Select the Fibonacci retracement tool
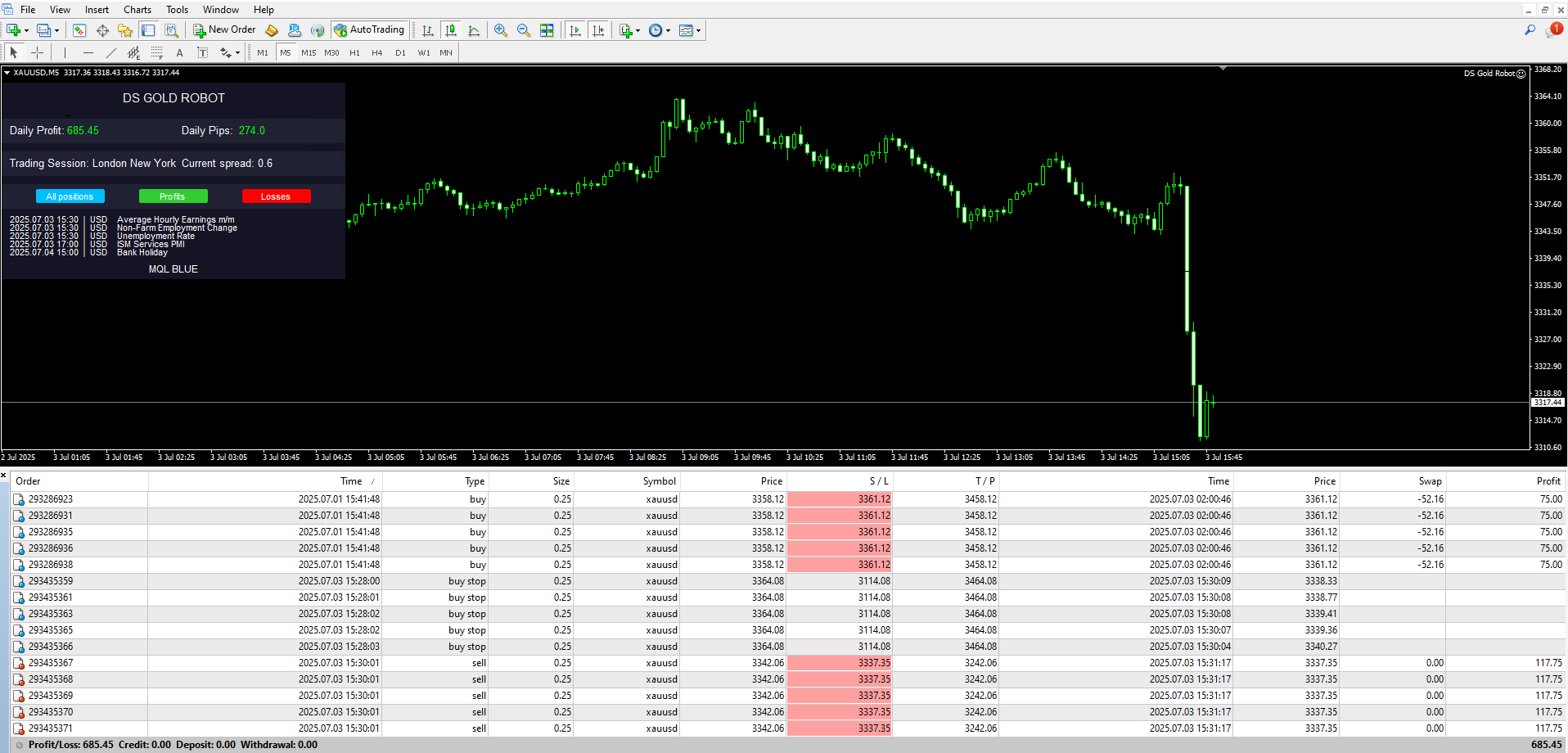 click(156, 52)
